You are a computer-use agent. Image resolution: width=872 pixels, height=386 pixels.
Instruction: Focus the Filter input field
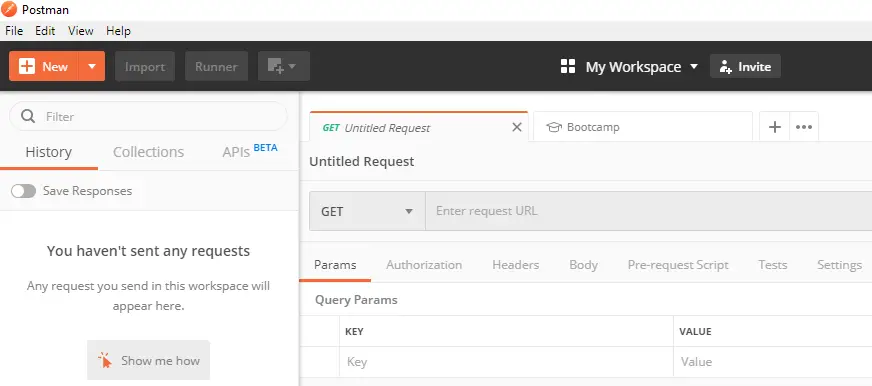coord(148,116)
